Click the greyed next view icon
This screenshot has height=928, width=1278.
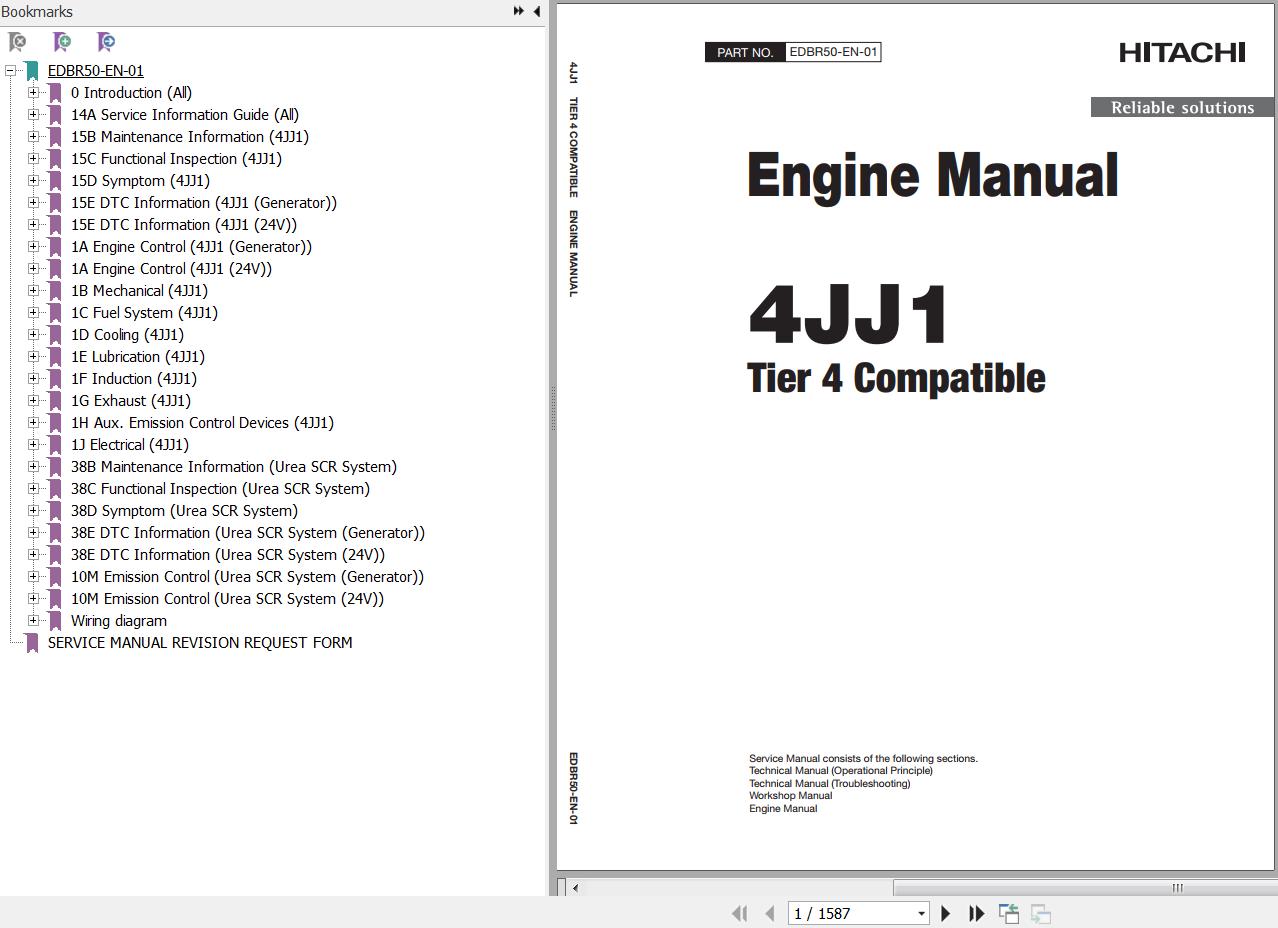pos(1040,913)
